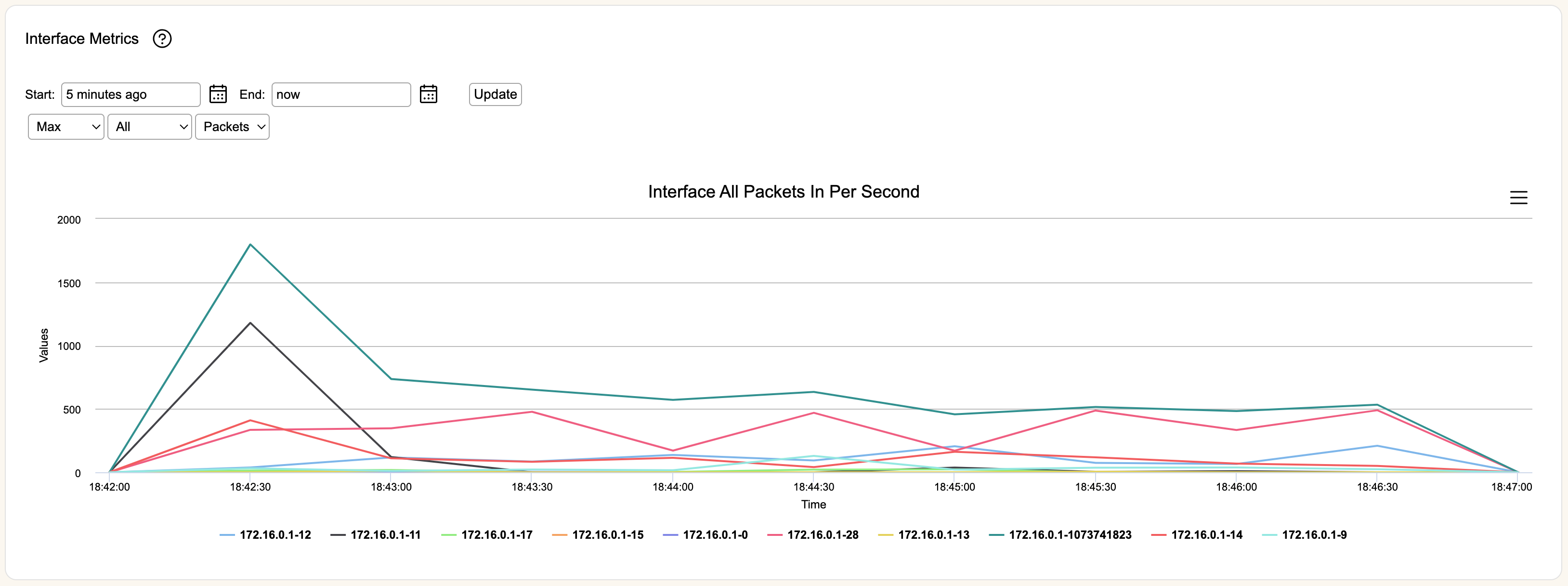This screenshot has height=586, width=1568.
Task: Toggle the 172.16.0.1-17 series in legend
Action: pos(487,535)
